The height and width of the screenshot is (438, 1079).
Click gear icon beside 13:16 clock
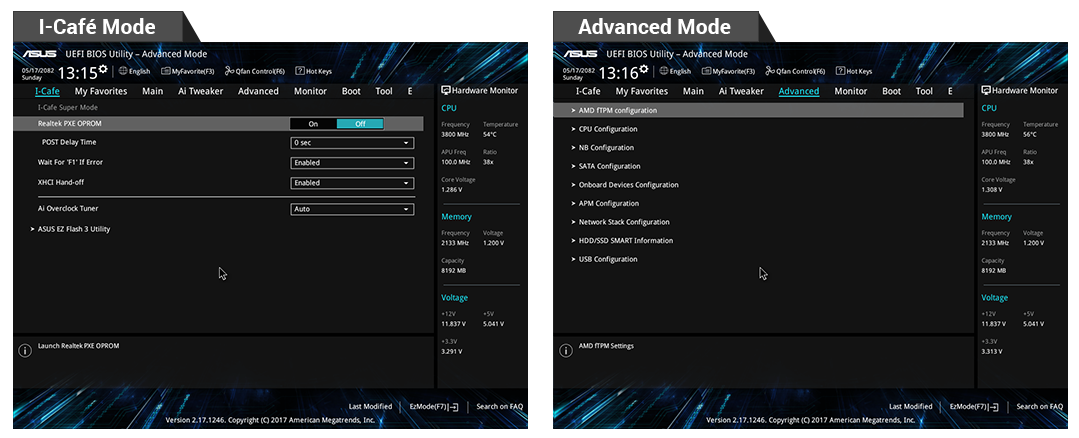click(x=644, y=69)
